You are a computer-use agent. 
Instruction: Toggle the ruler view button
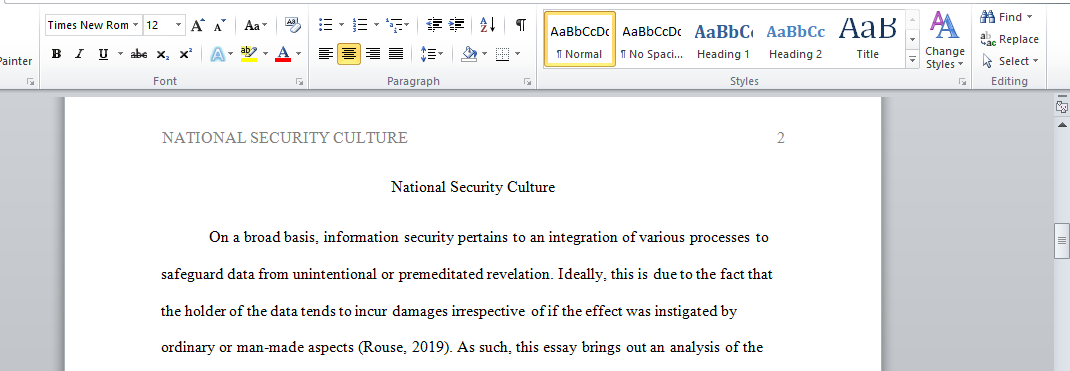pyautogui.click(x=1062, y=107)
